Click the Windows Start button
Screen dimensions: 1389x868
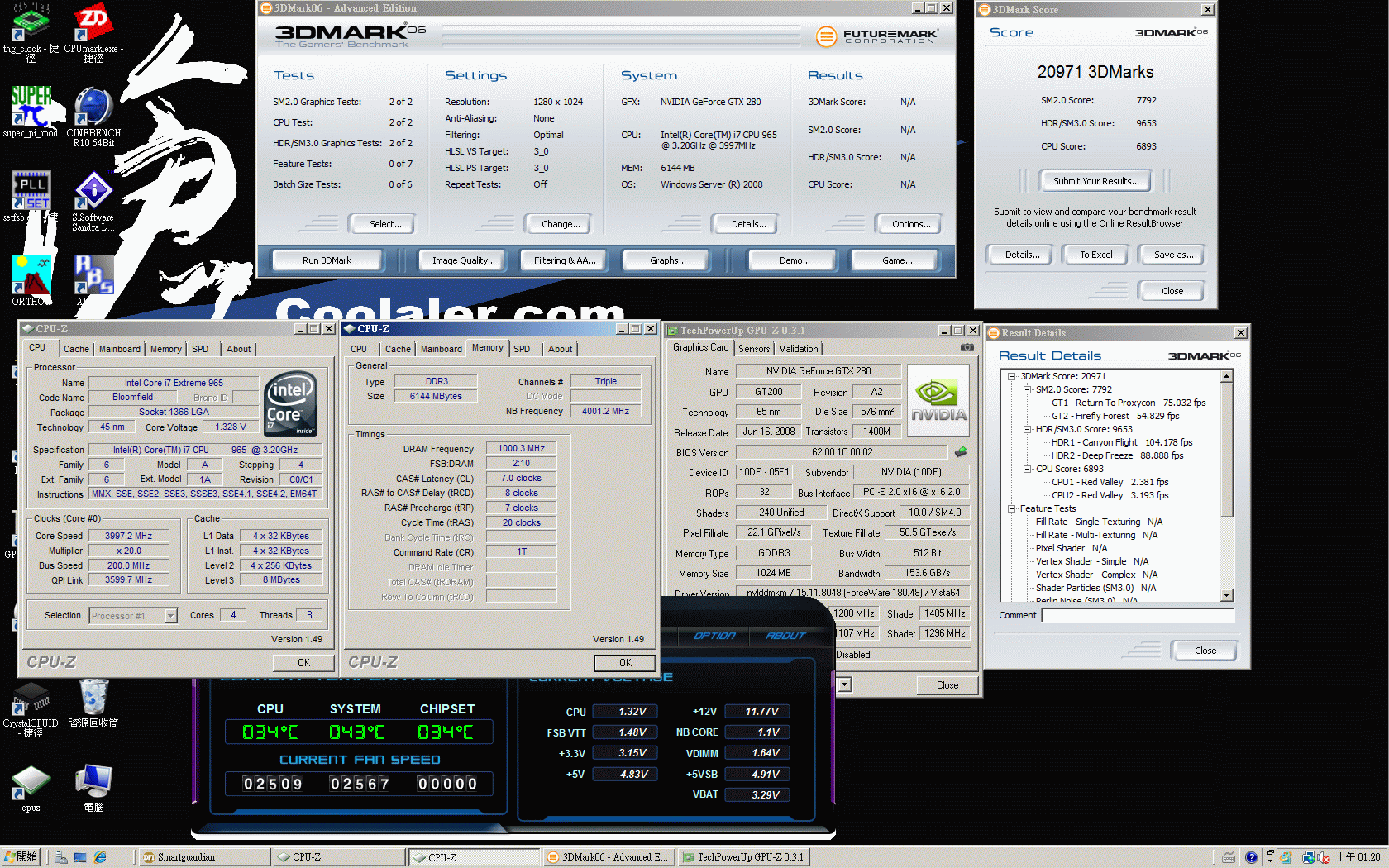pos(21,857)
